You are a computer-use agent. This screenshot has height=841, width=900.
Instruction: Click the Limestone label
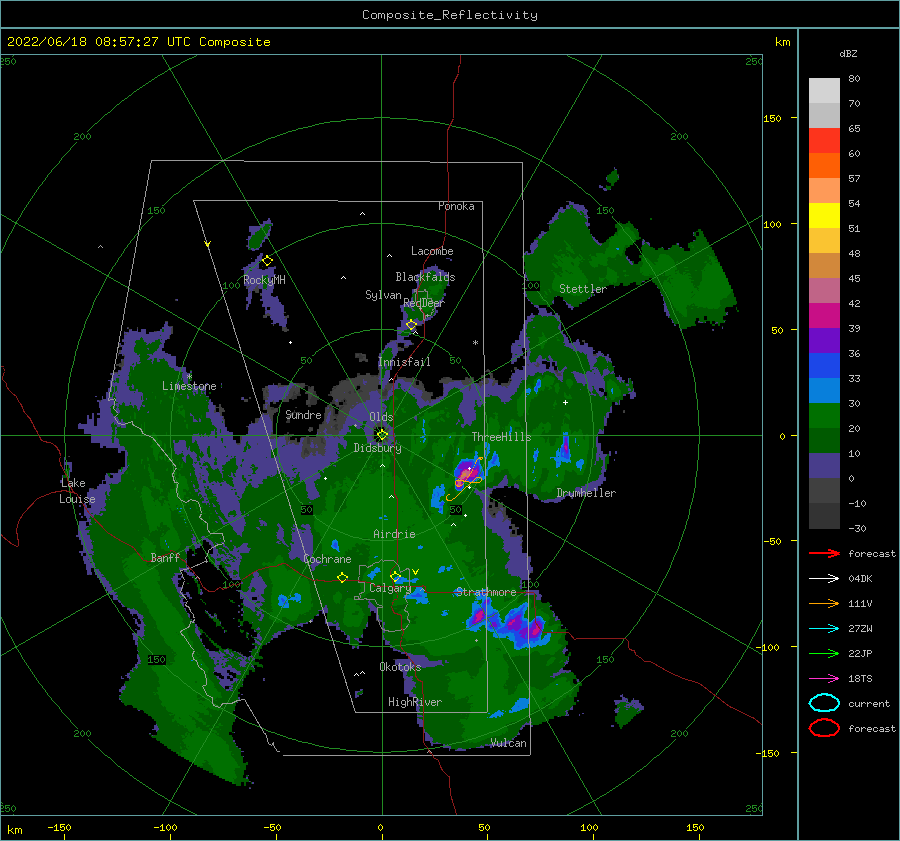tap(189, 386)
